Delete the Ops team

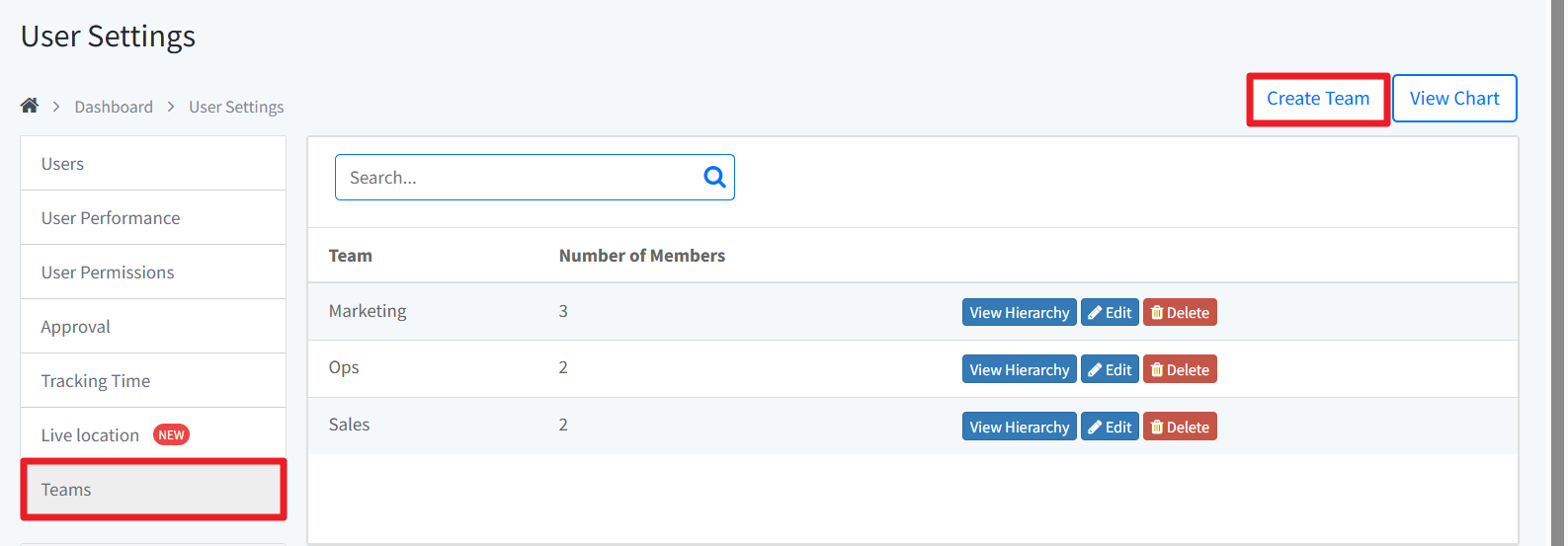1180,370
